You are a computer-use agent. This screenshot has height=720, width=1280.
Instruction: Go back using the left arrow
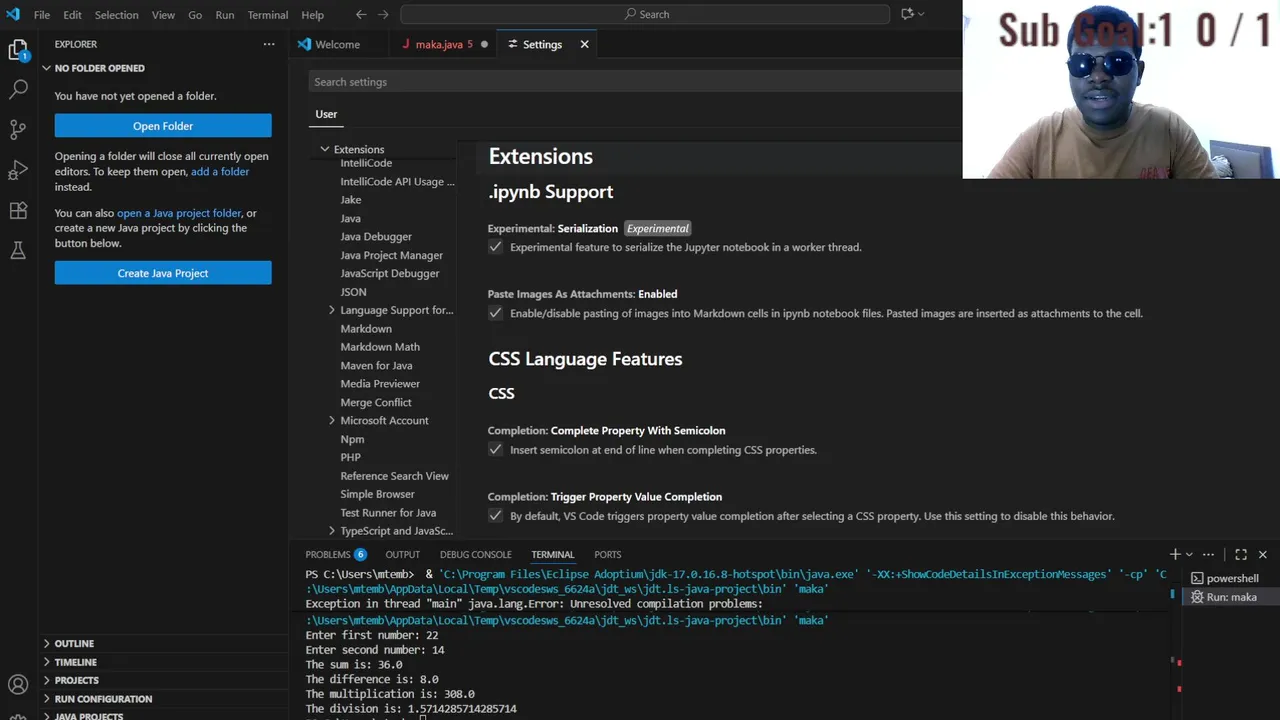pyautogui.click(x=361, y=14)
